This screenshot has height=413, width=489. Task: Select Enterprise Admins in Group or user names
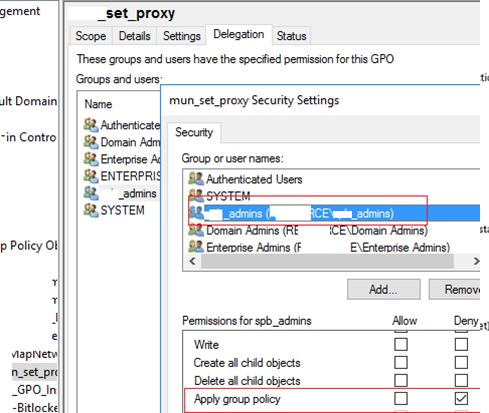click(x=328, y=247)
